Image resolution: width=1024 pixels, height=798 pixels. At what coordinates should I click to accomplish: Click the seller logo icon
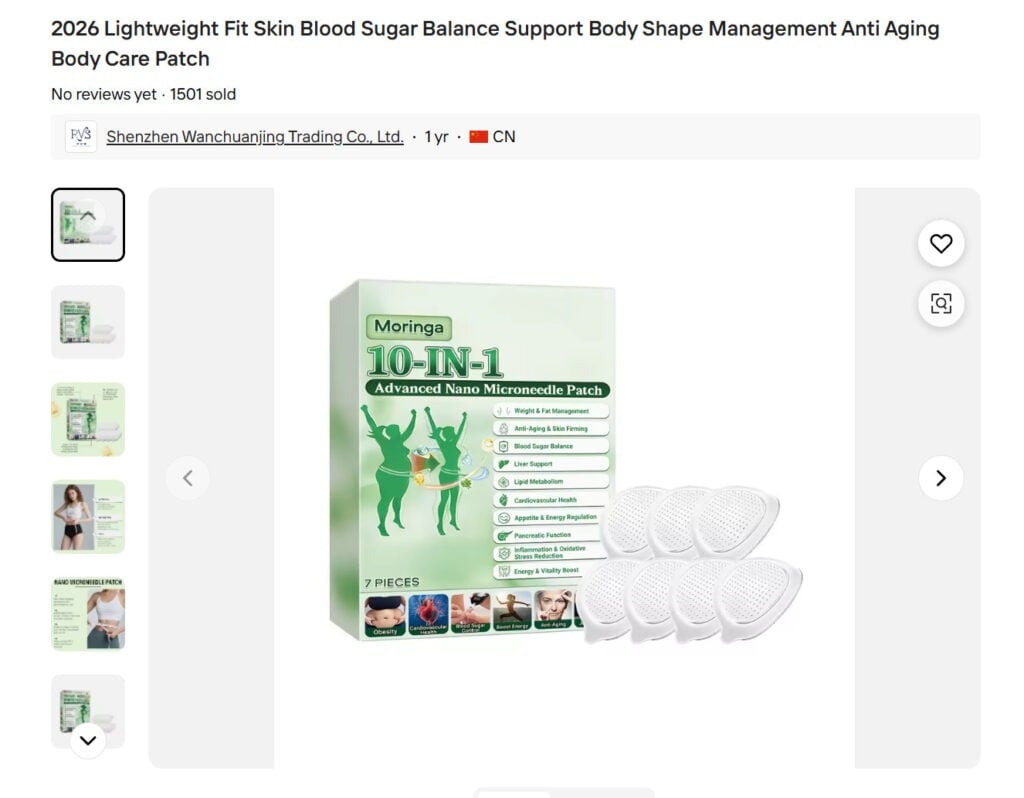pos(81,136)
